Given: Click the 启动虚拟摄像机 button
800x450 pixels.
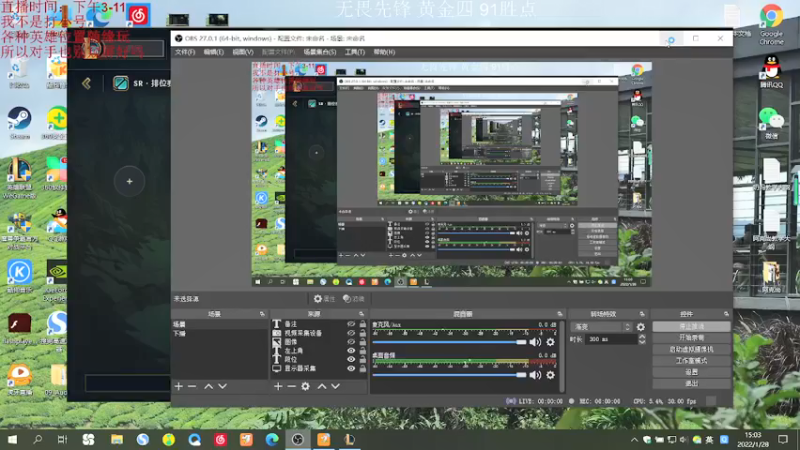Looking at the screenshot, I should point(691,349).
